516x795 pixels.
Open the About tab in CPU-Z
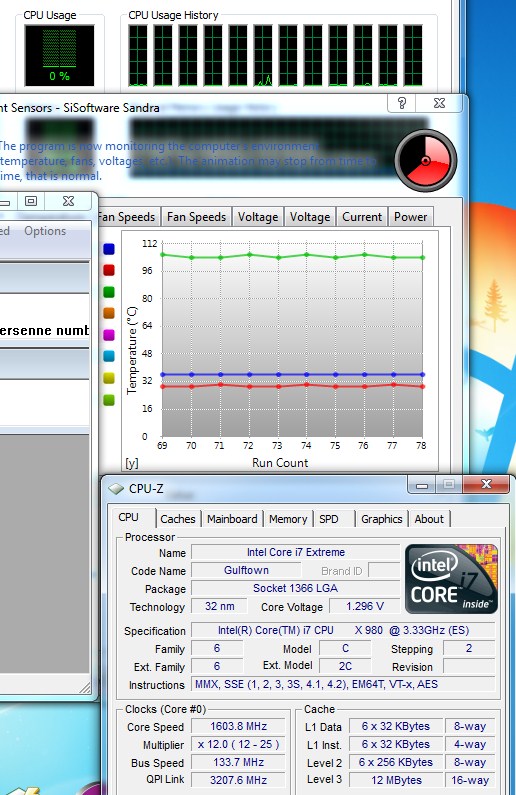pyautogui.click(x=429, y=519)
